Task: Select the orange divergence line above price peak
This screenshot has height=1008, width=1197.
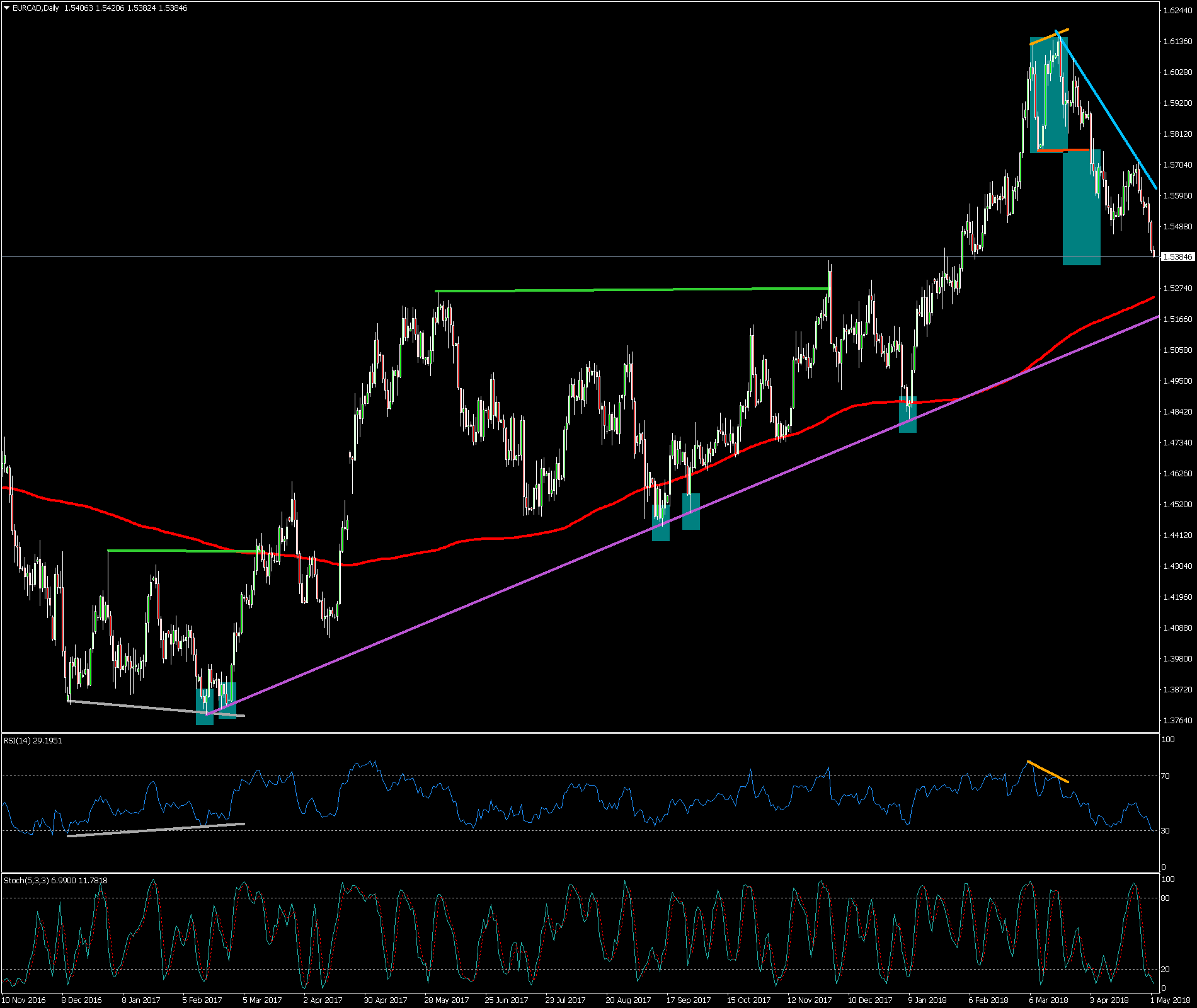Action: pyautogui.click(x=1049, y=37)
